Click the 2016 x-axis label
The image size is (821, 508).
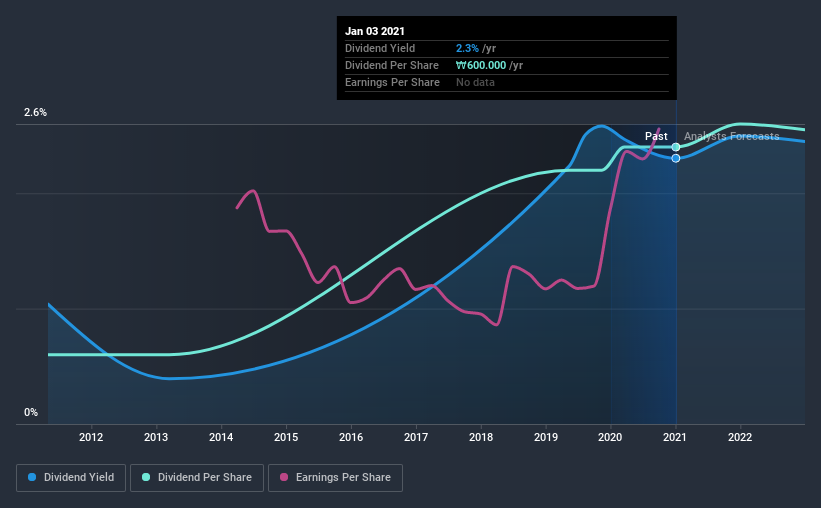click(351, 437)
